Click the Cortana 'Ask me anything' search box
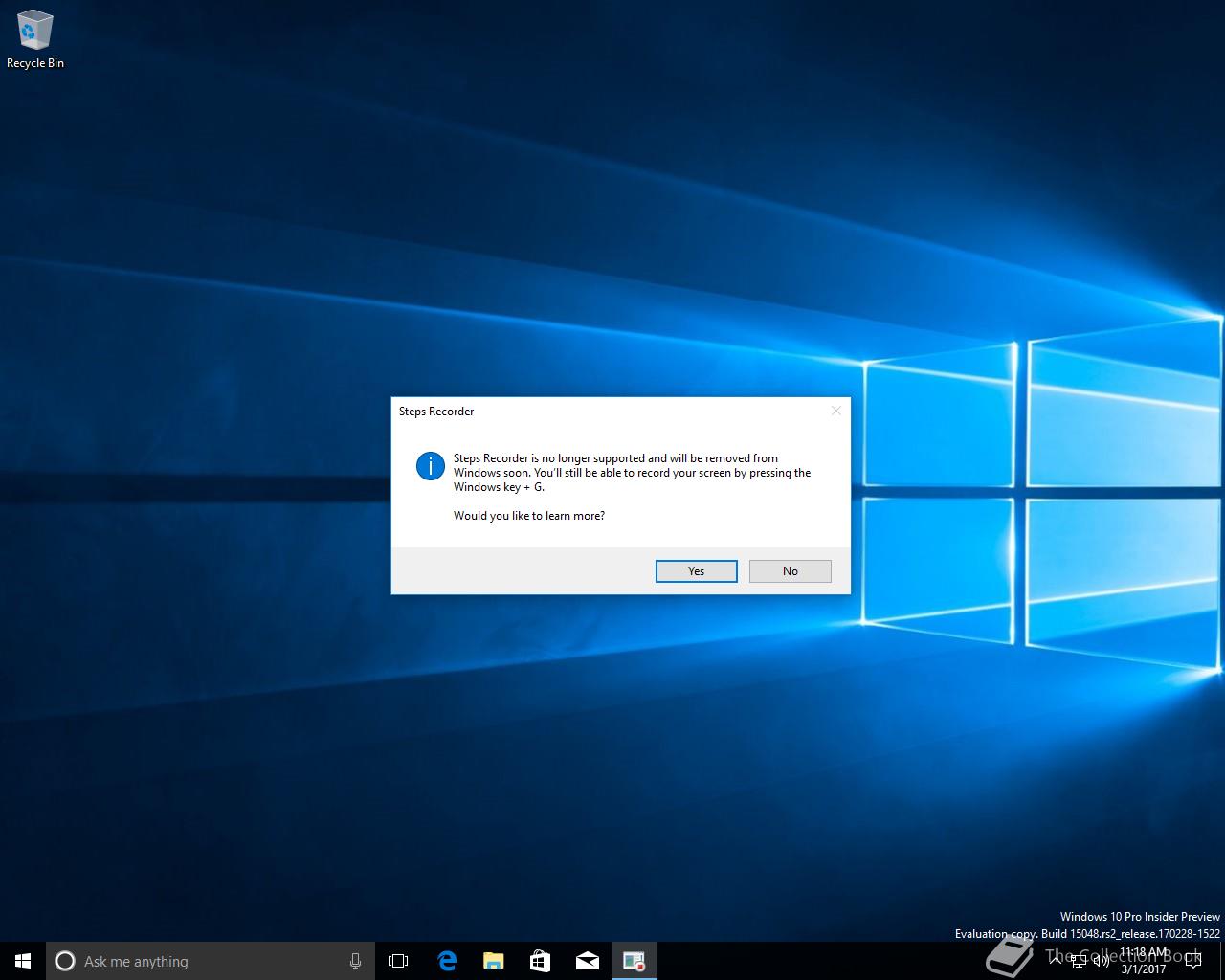Viewport: 1225px width, 980px height. pos(210,961)
